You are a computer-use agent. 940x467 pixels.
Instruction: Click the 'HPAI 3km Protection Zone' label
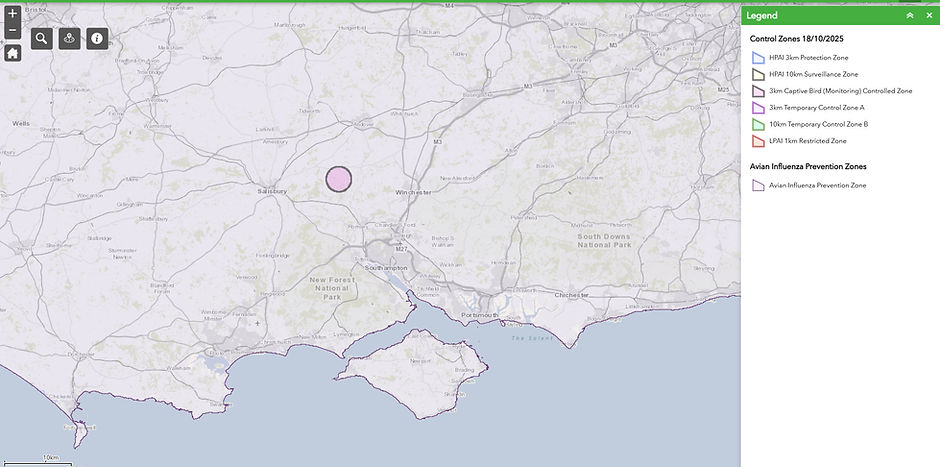click(x=809, y=58)
